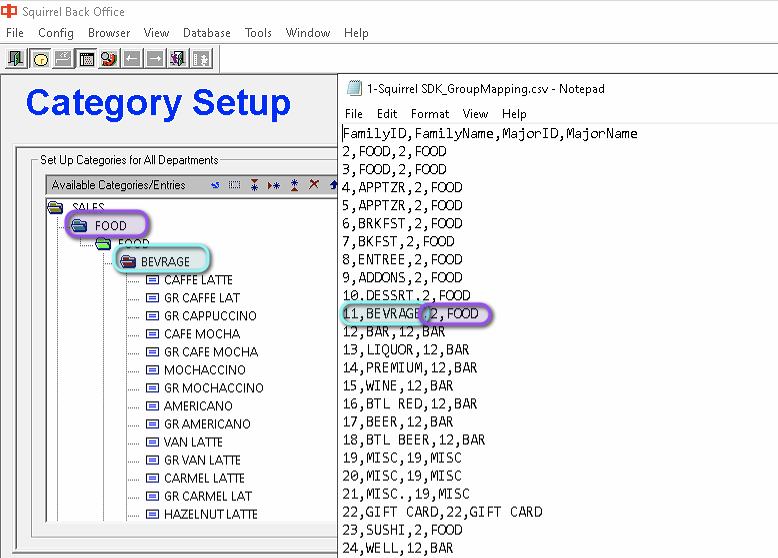Open the Notepad File menu
The height and width of the screenshot is (558, 778).
(354, 114)
